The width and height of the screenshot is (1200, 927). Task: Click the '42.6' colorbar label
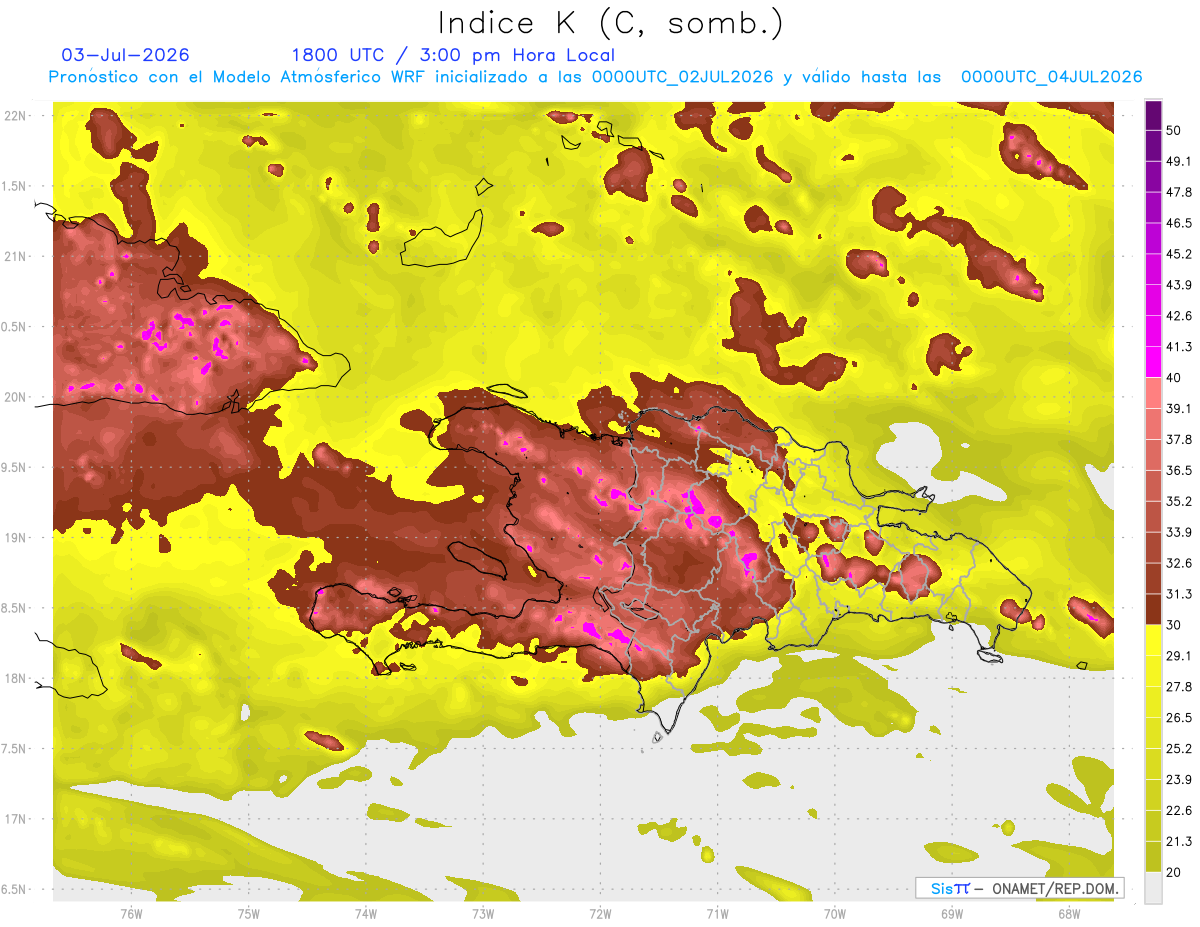[1179, 316]
